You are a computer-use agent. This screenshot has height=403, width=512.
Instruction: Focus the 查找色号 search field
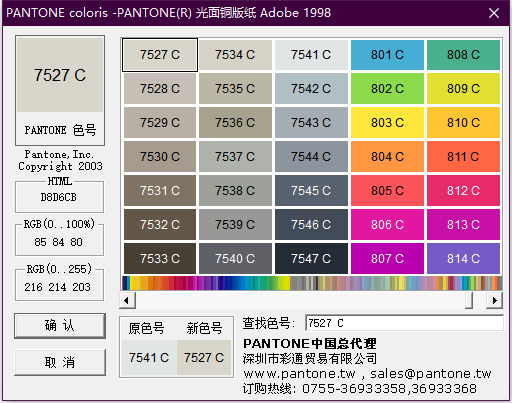[x=404, y=323]
